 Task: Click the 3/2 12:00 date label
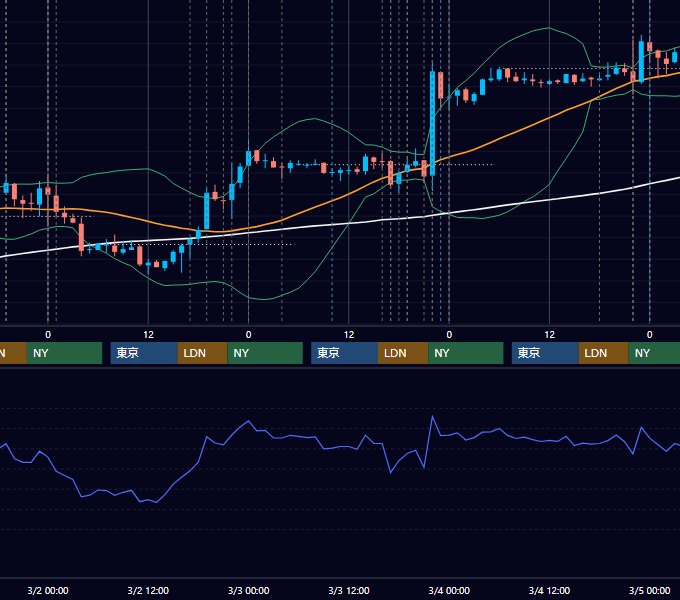148,590
